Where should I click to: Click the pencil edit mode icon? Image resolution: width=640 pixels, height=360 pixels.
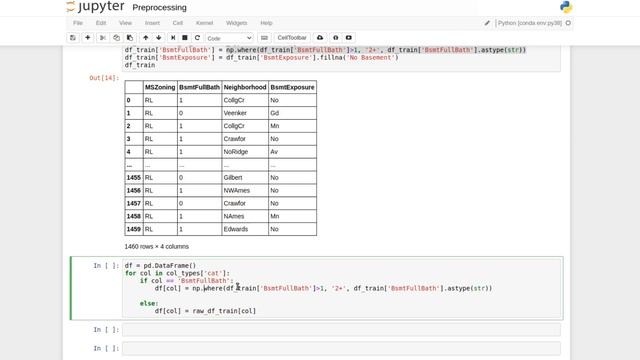487,23
